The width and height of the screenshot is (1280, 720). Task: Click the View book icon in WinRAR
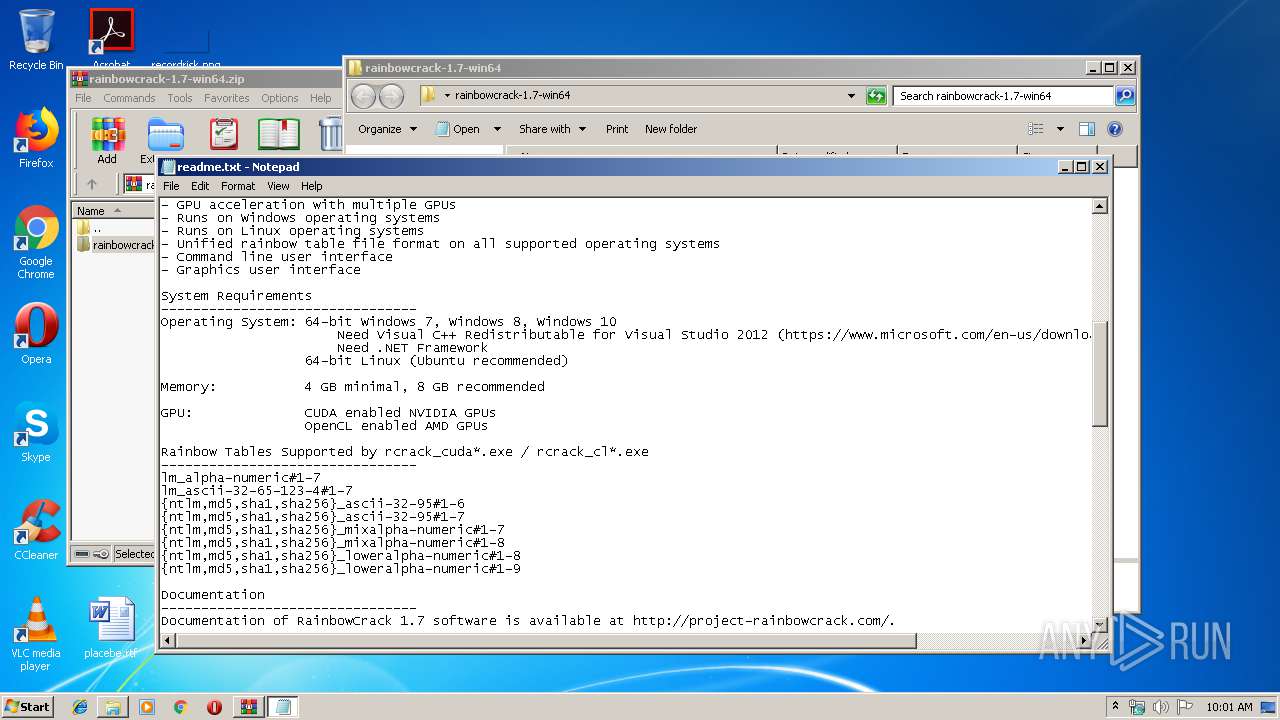click(279, 134)
